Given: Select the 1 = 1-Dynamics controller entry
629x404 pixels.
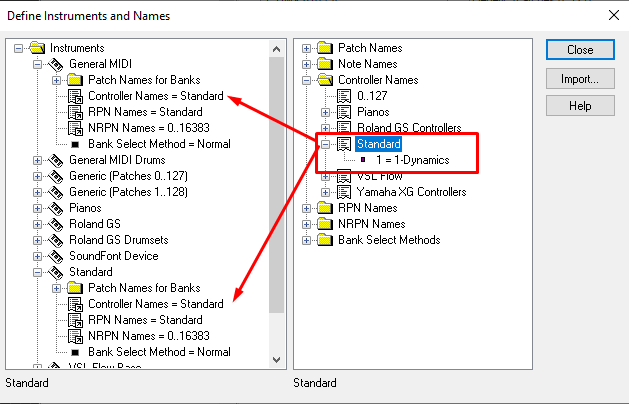Looking at the screenshot, I should click(405, 160).
